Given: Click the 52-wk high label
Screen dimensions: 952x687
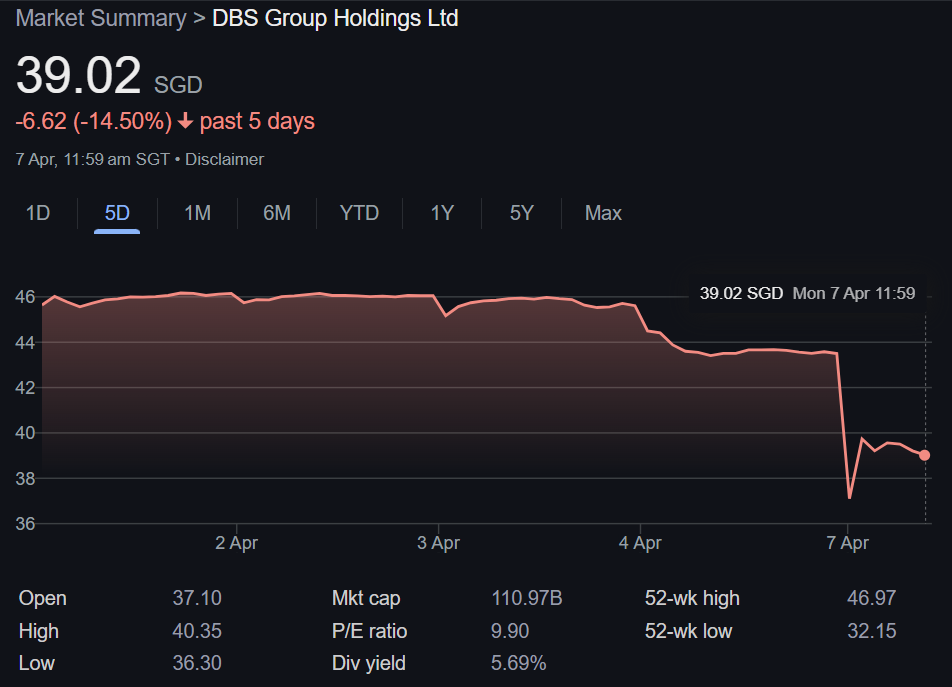Looking at the screenshot, I should coord(692,598).
